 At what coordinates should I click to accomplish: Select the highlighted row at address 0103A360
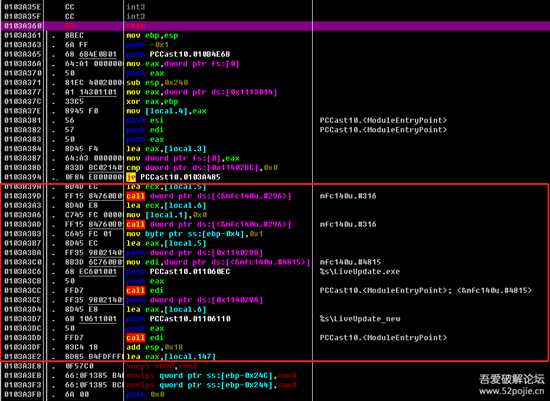click(x=275, y=26)
